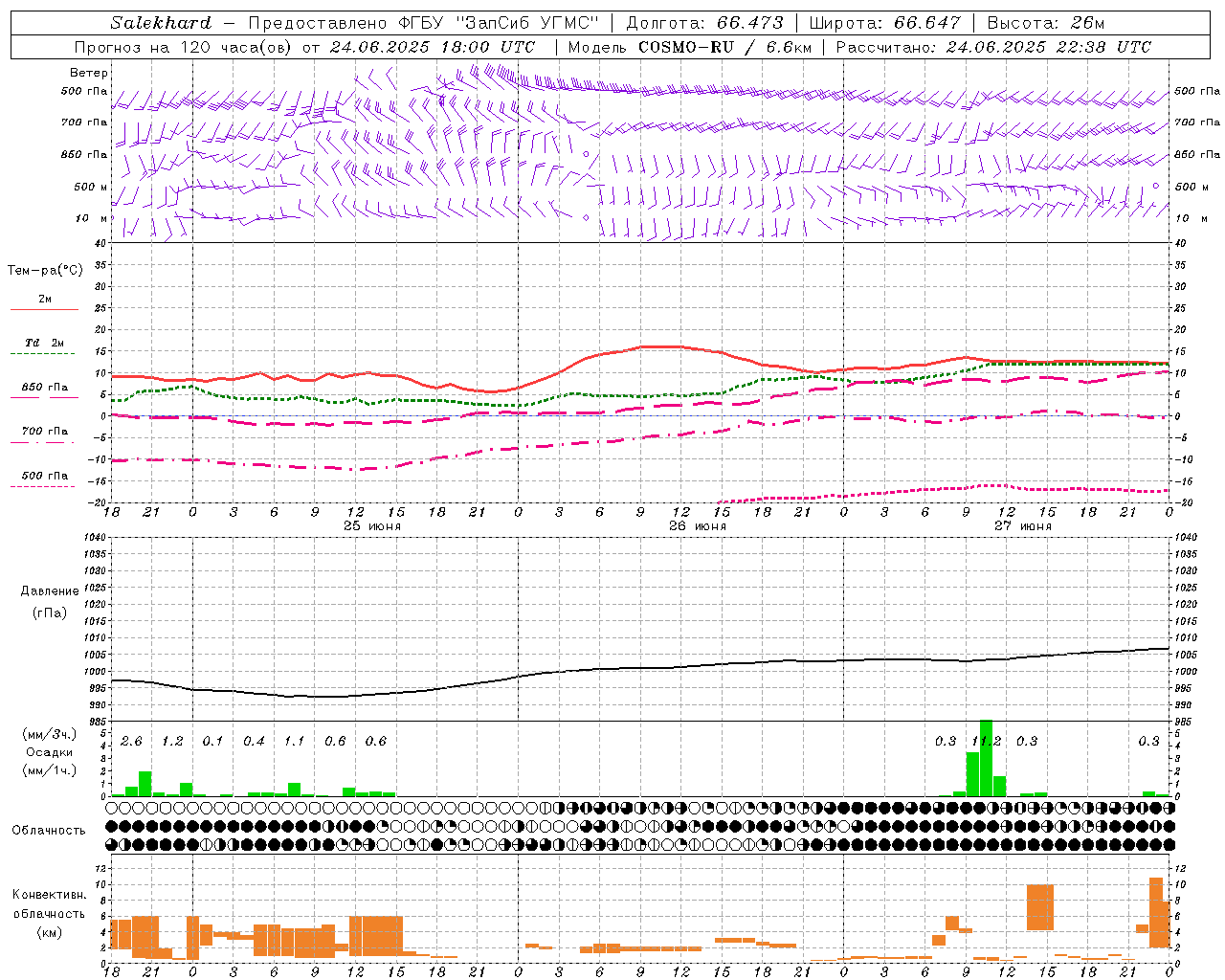Click the 2.6 precipitation total
This screenshot has height=980, width=1225.
[x=131, y=742]
